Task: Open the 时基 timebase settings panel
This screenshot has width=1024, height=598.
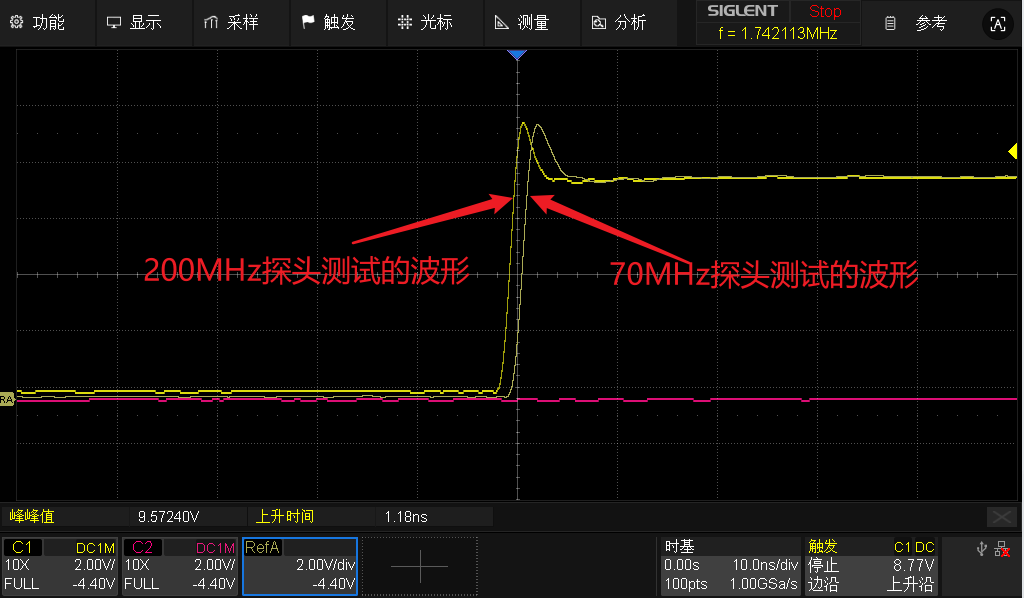Action: click(x=731, y=566)
